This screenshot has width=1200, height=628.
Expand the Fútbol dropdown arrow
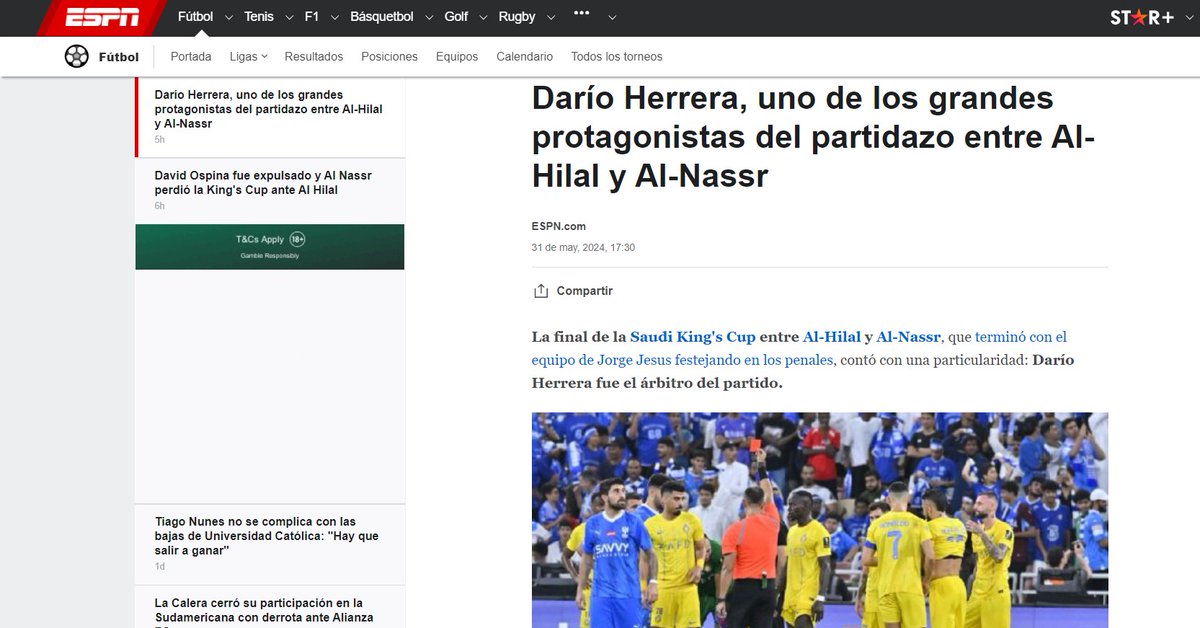tap(230, 17)
